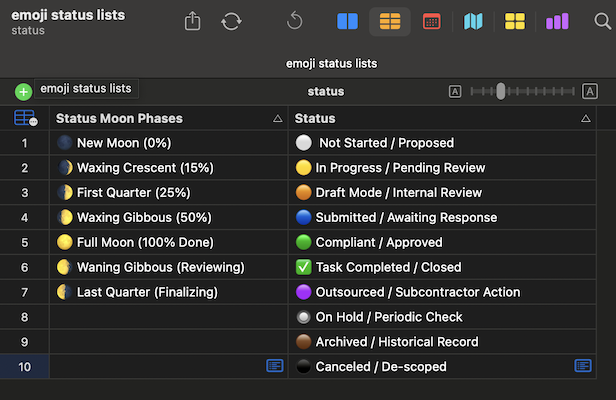Adjust the text size slider thumb
The height and width of the screenshot is (400, 616).
coord(500,91)
